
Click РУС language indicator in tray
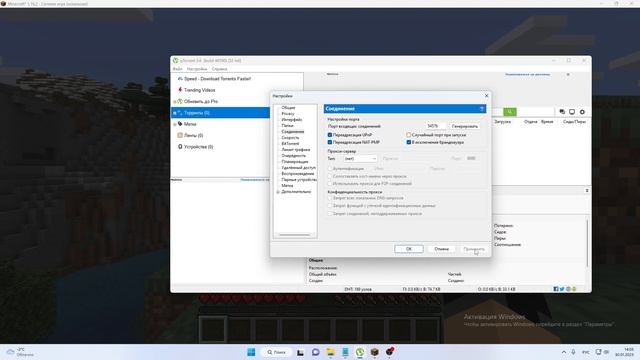[586, 352]
